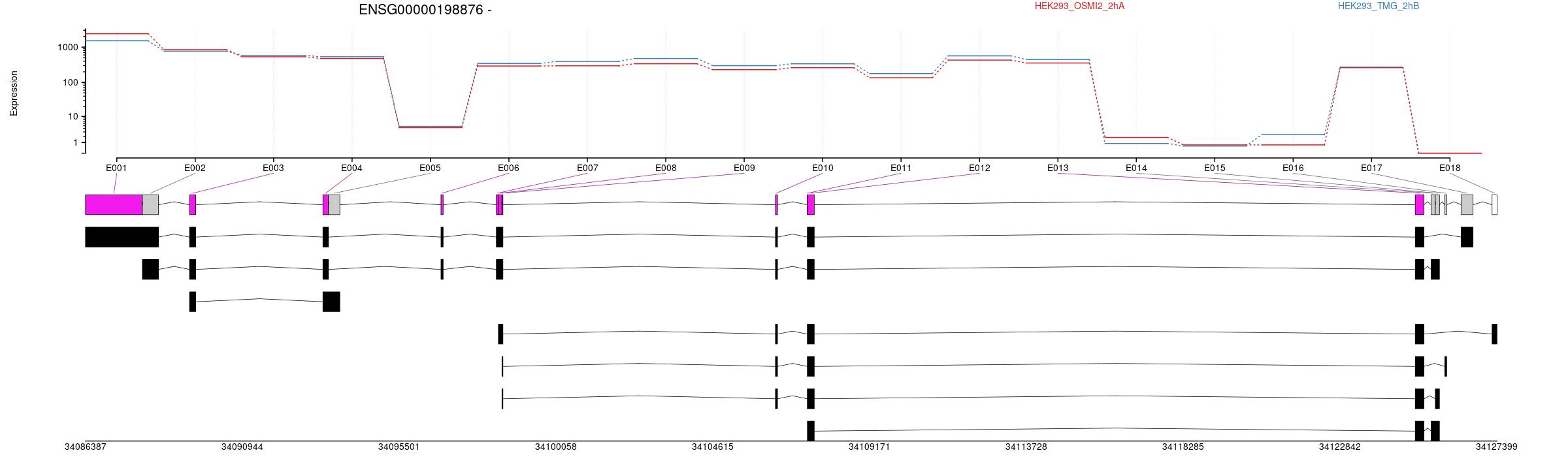Click the grey exon block beside magenta E001

150,204
